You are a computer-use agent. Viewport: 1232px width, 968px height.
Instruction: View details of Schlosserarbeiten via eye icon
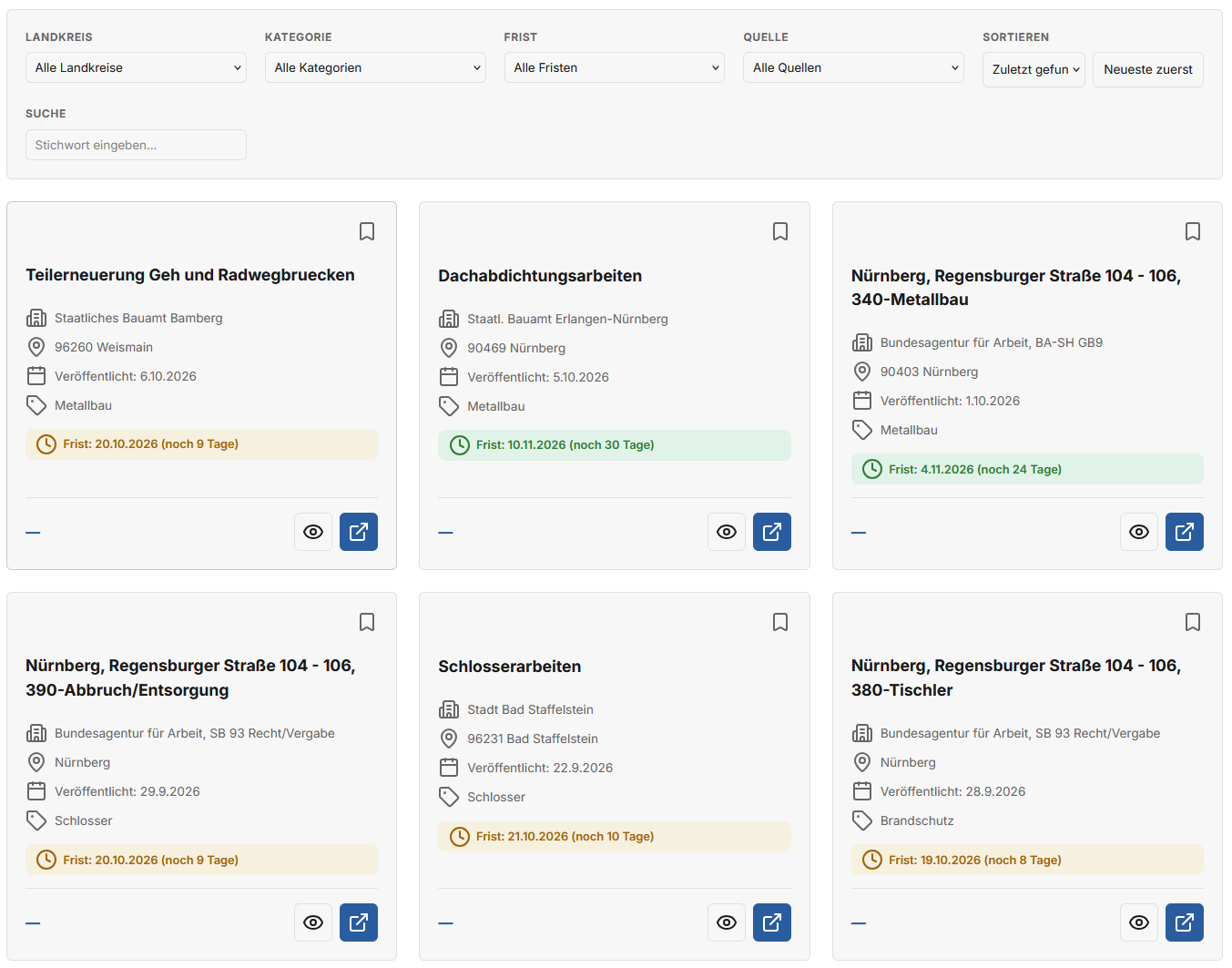coord(727,922)
